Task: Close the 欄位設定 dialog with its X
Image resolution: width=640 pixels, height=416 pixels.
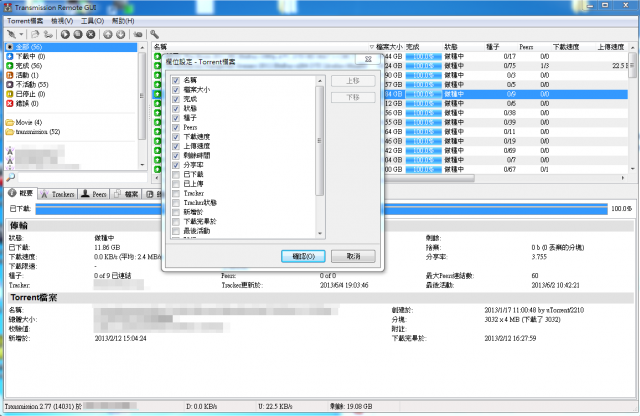Action: pos(368,59)
